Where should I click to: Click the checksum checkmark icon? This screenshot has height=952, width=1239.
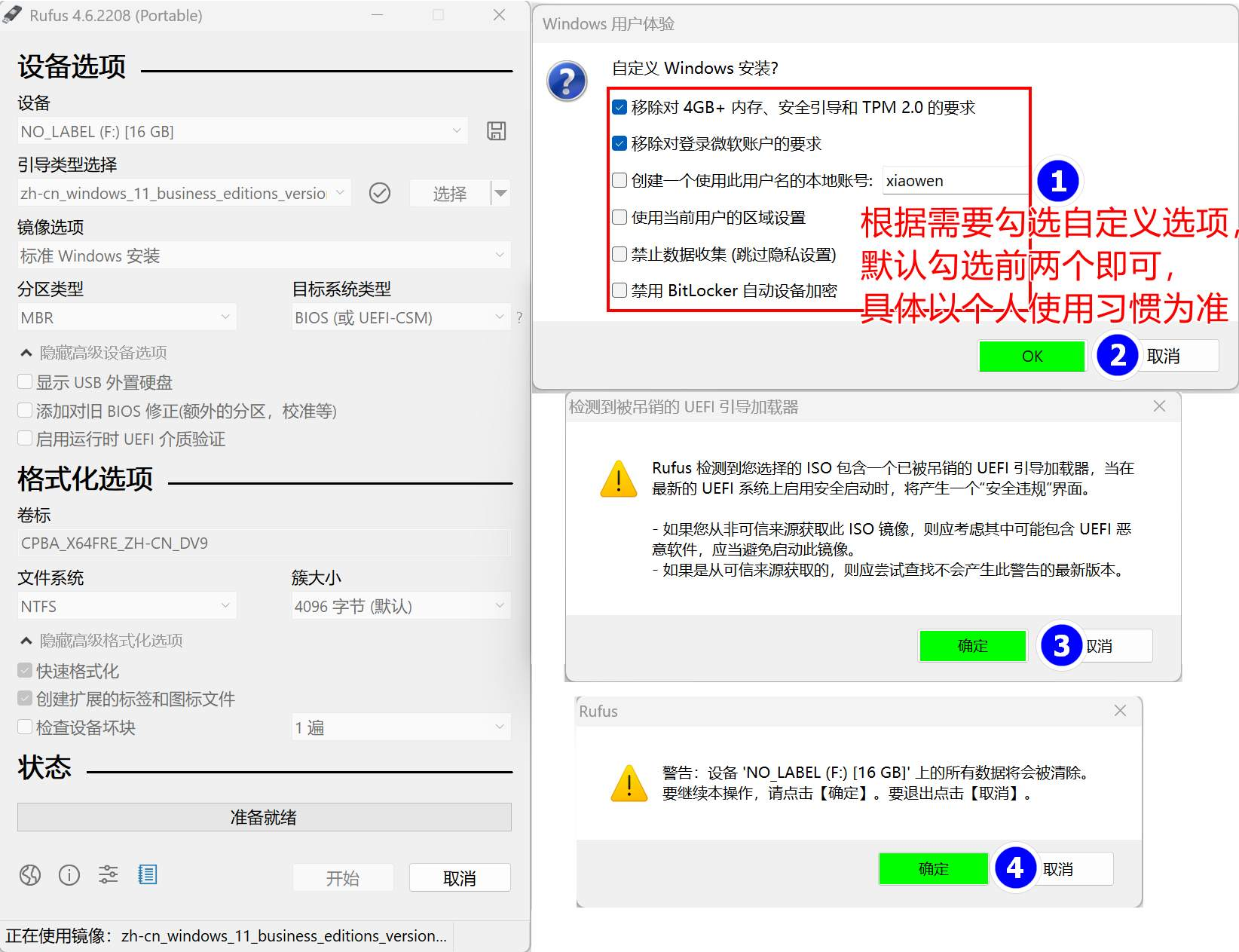pos(380,194)
